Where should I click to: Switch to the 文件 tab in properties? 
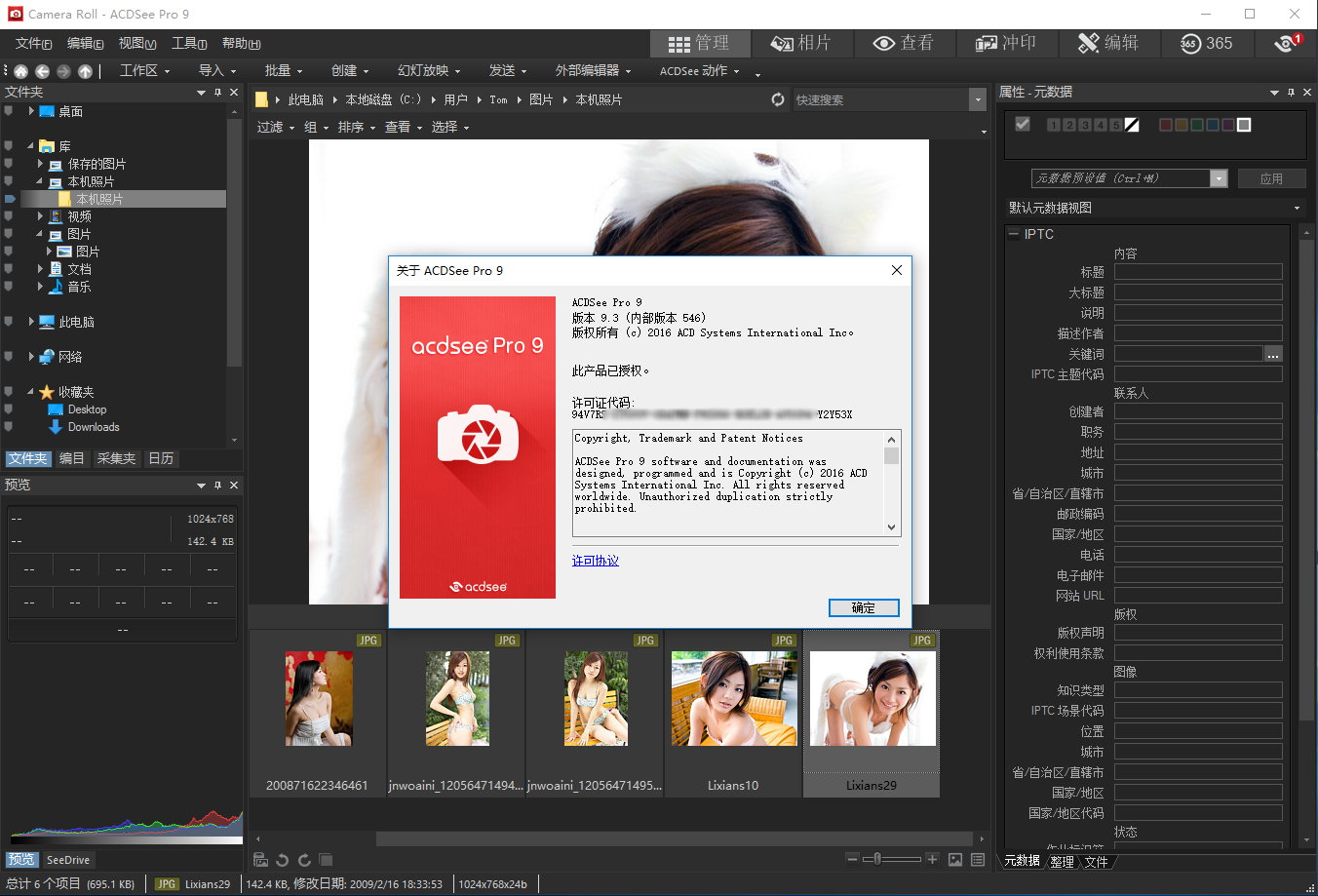[x=1097, y=862]
